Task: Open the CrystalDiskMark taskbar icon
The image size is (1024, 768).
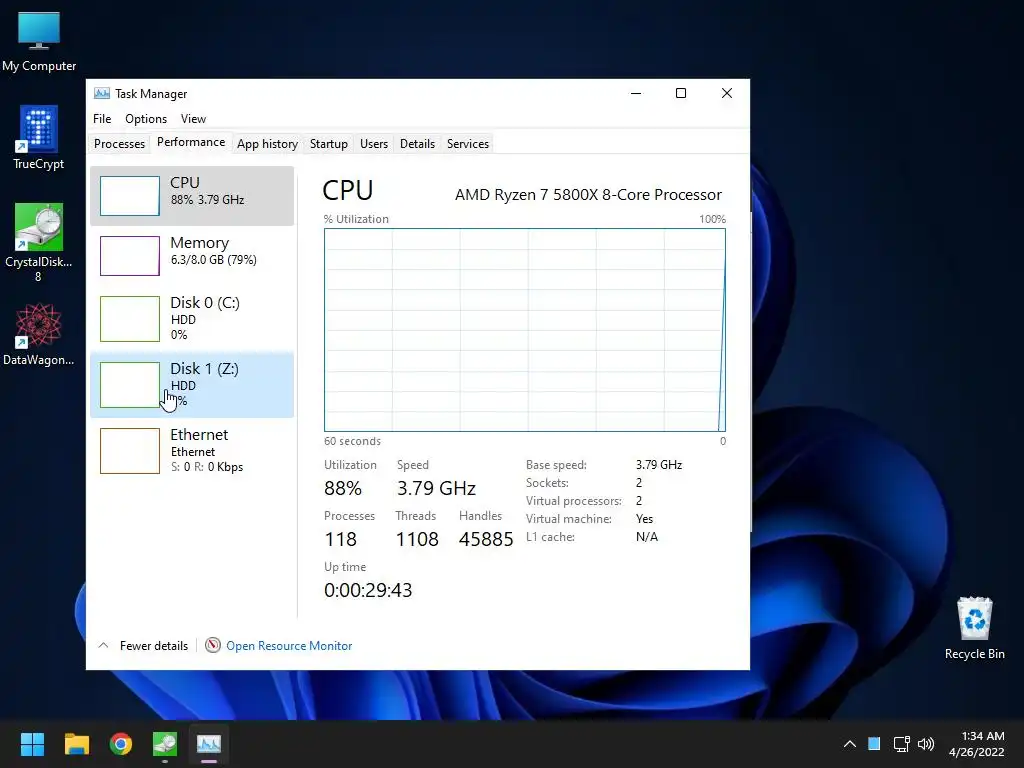Action: point(165,744)
